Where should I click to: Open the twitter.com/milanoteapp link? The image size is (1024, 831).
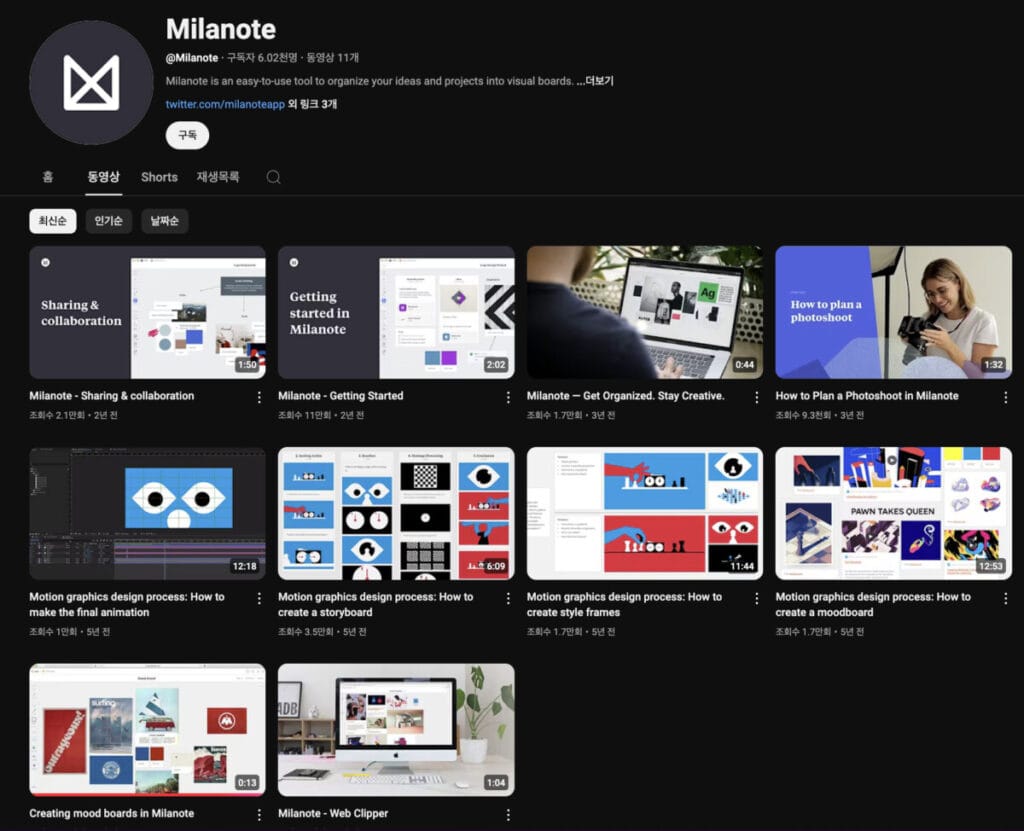224,104
